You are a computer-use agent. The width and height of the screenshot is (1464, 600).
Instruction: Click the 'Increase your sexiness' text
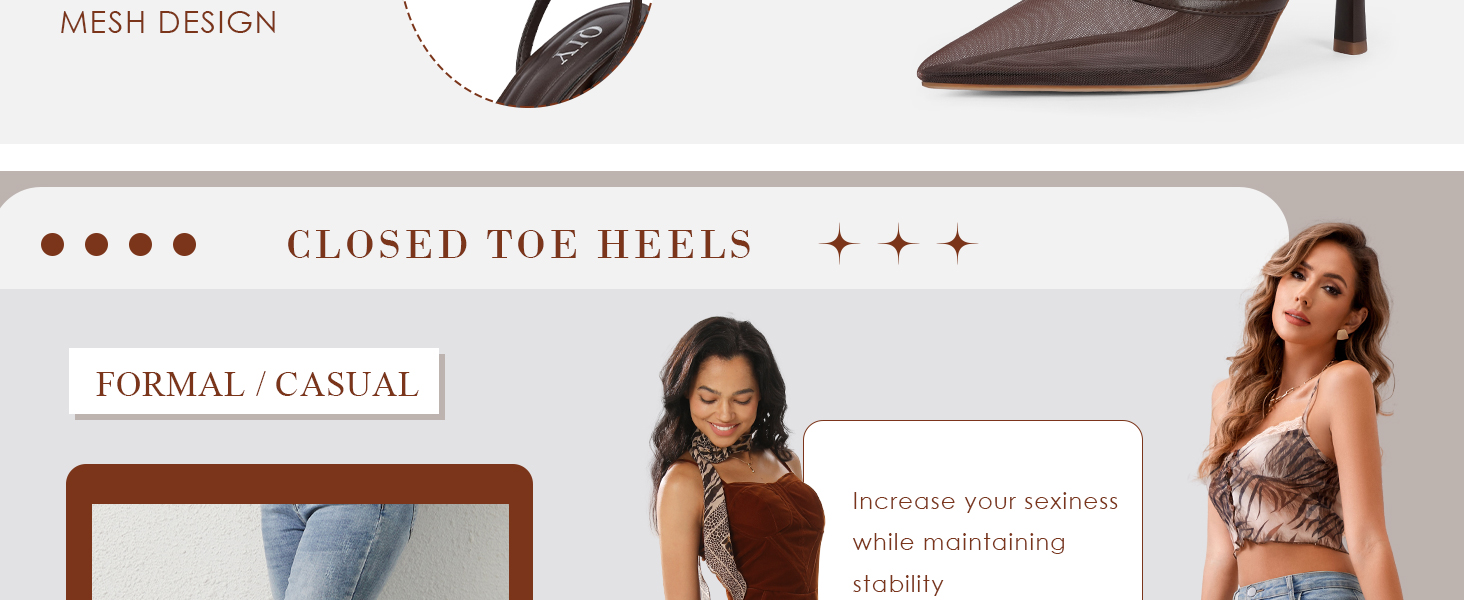pyautogui.click(x=985, y=501)
